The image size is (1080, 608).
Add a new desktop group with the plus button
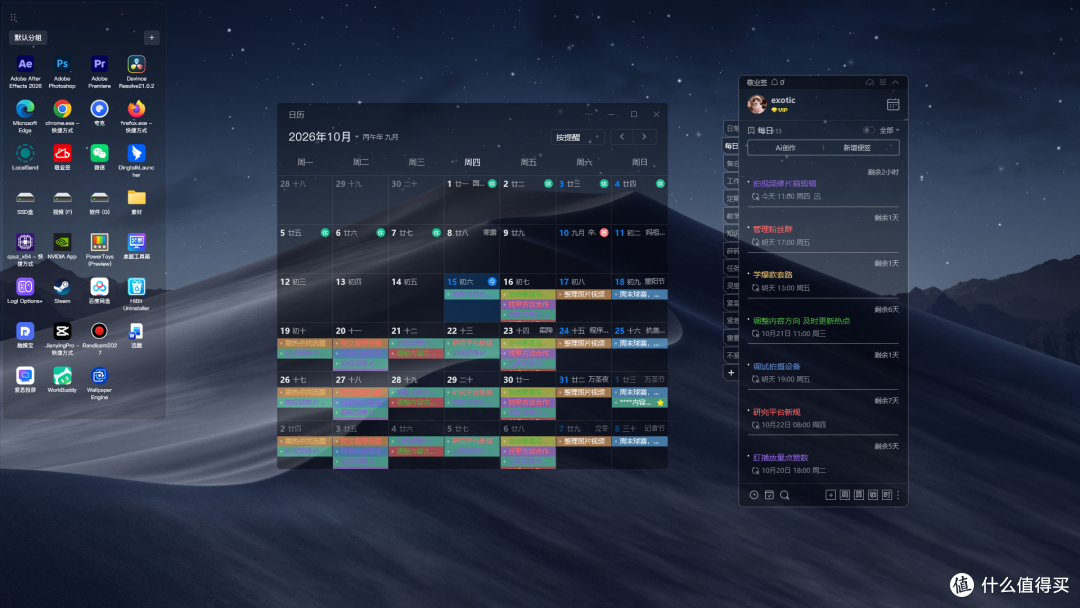pyautogui.click(x=152, y=38)
